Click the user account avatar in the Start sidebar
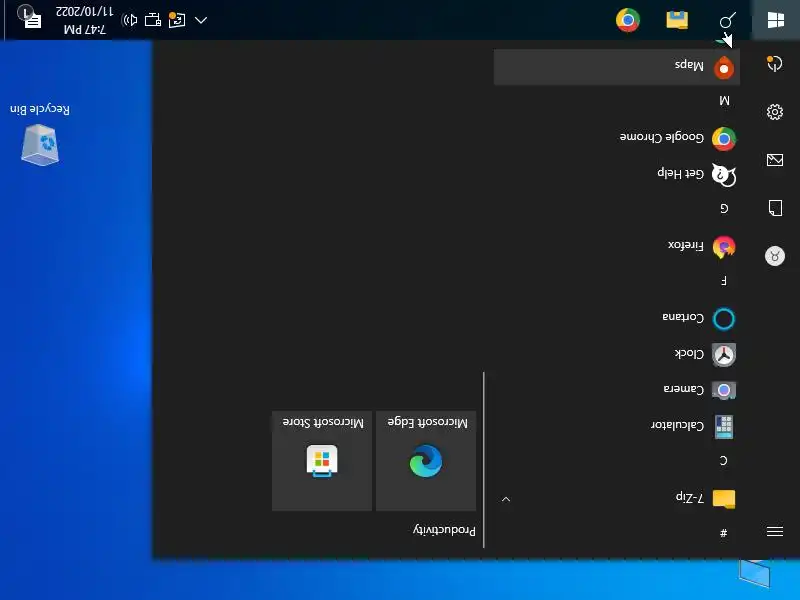The image size is (800, 600). (774, 256)
